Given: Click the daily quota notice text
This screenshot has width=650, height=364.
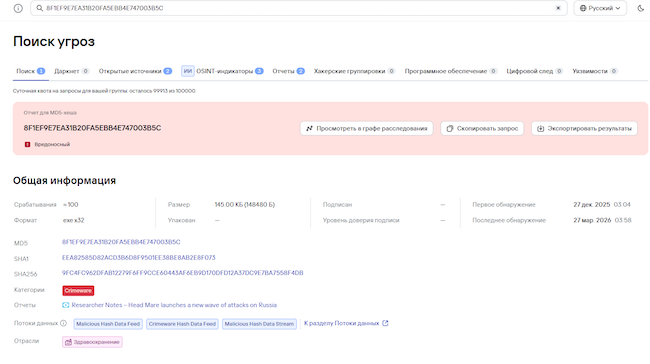Looking at the screenshot, I should [104, 91].
